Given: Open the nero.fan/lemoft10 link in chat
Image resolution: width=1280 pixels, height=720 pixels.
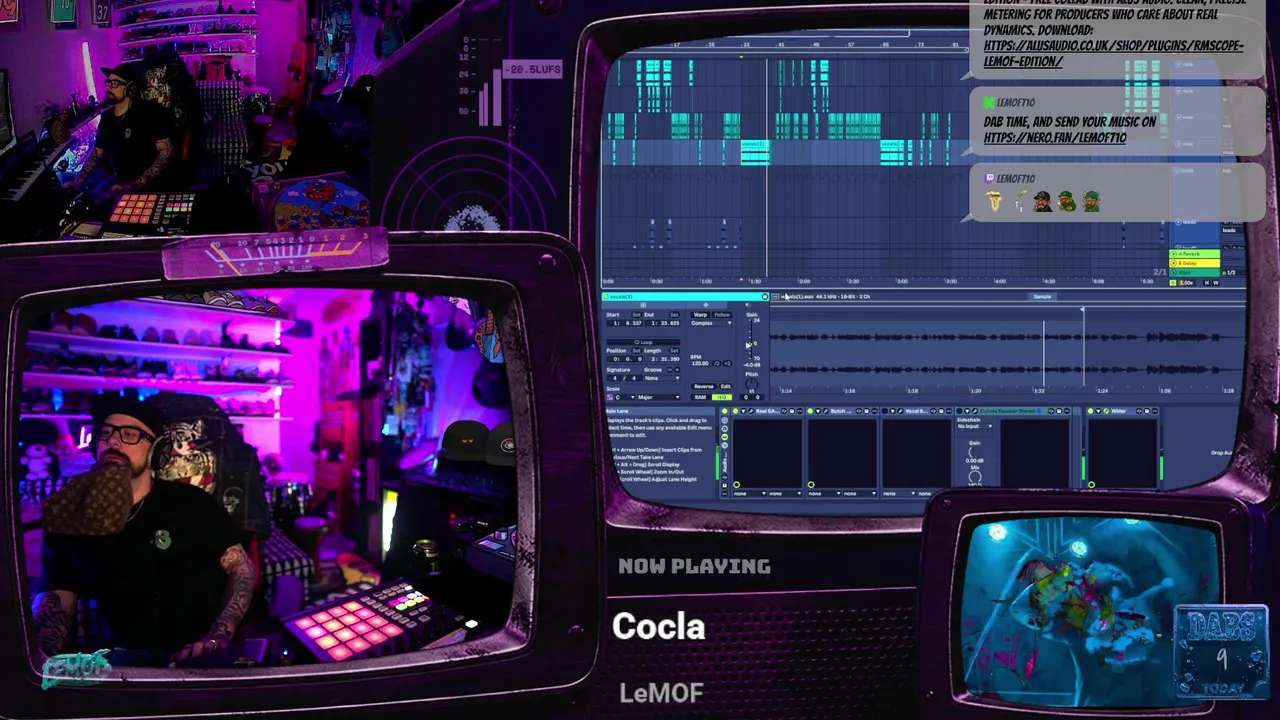Looking at the screenshot, I should 1055,138.
